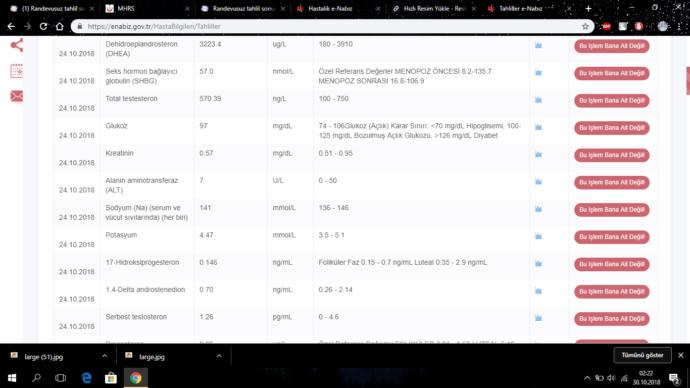Go to browser home page icon

[x=59, y=26]
